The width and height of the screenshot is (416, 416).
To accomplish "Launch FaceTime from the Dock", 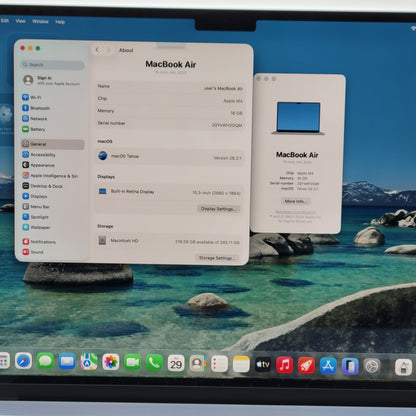I will click(132, 363).
